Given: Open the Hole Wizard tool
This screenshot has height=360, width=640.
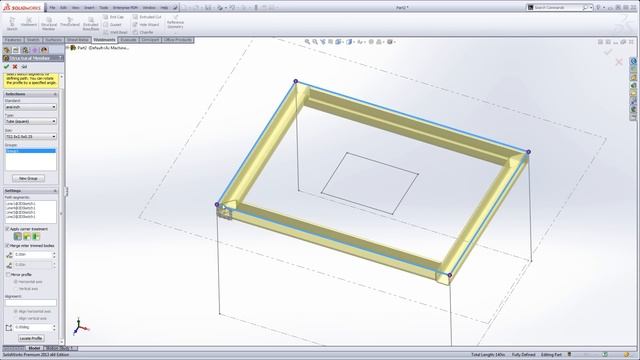Looking at the screenshot, I should pyautogui.click(x=146, y=25).
